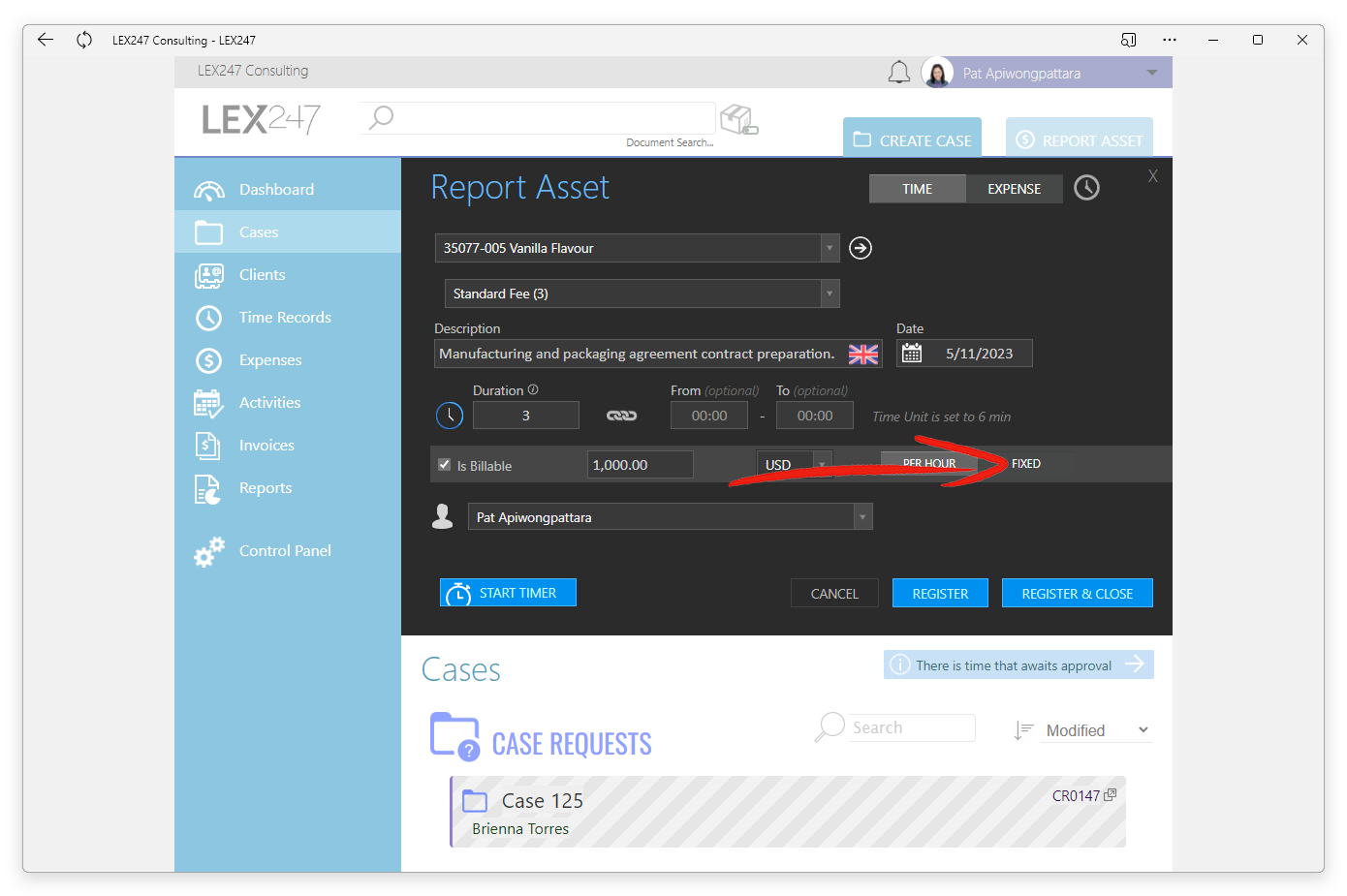
Task: Refresh the page with reload icon
Action: (x=84, y=40)
